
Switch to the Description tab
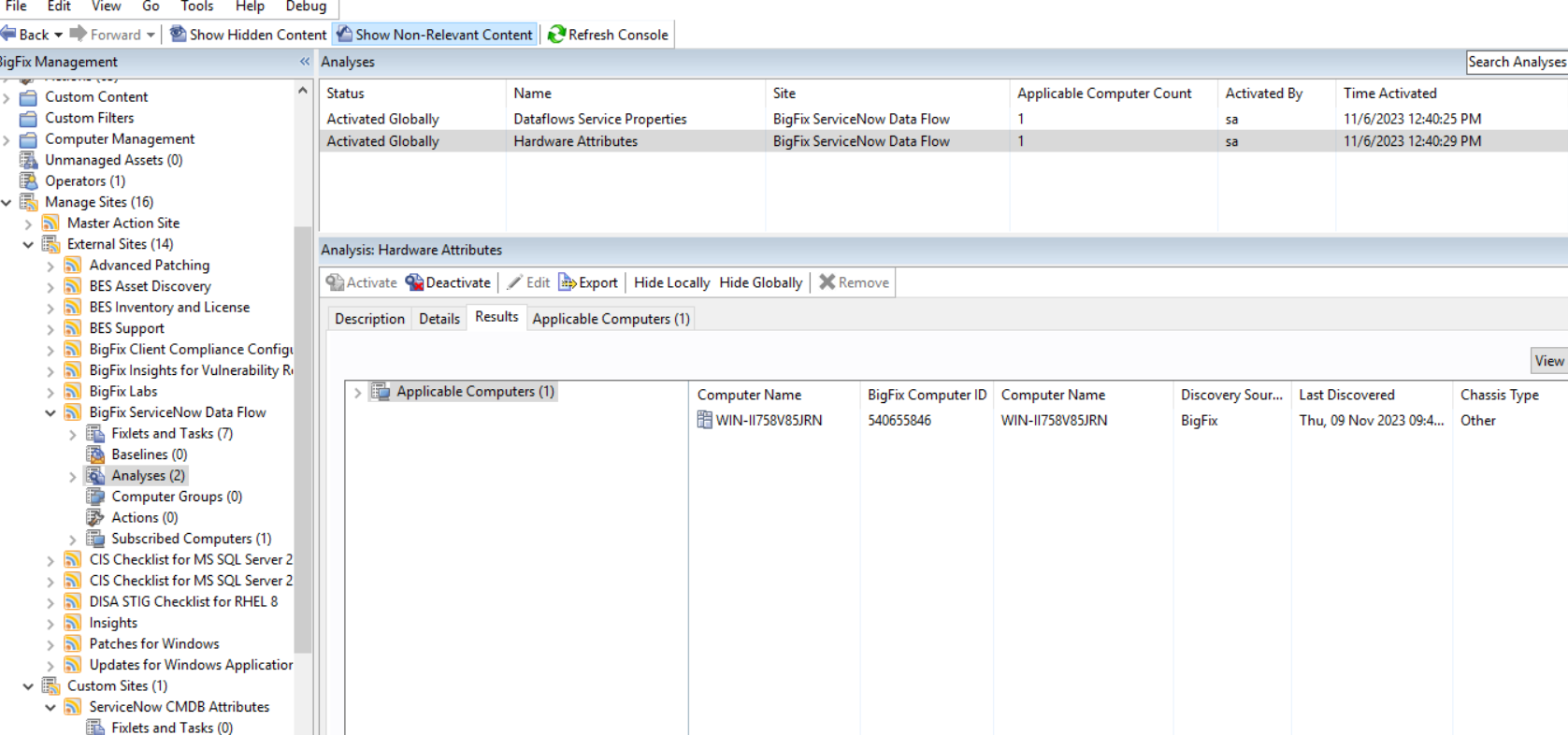(369, 319)
